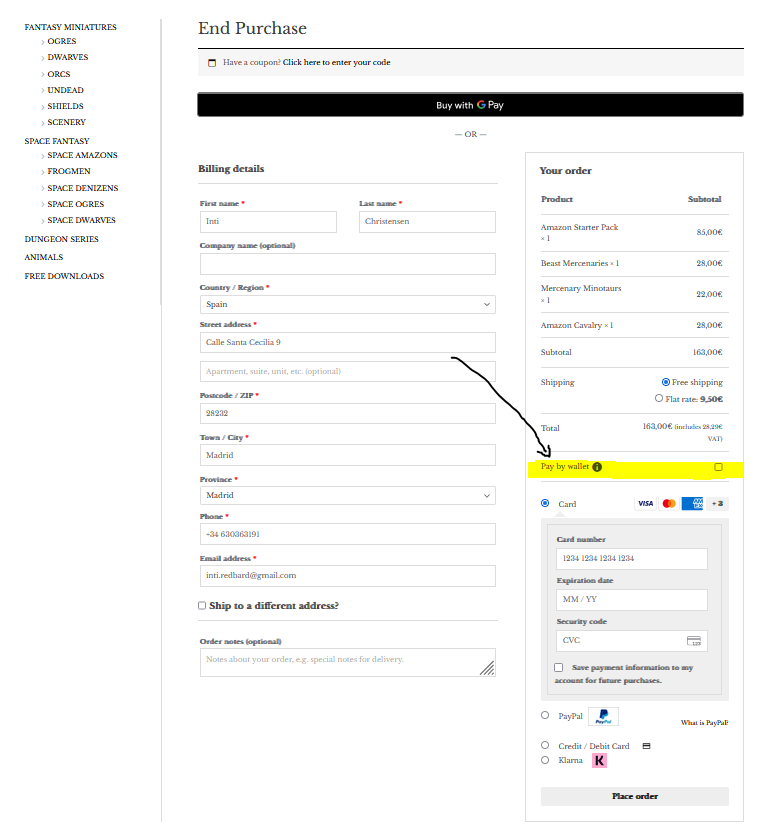769x831 pixels.
Task: Click the Visa card logo
Action: 645,503
